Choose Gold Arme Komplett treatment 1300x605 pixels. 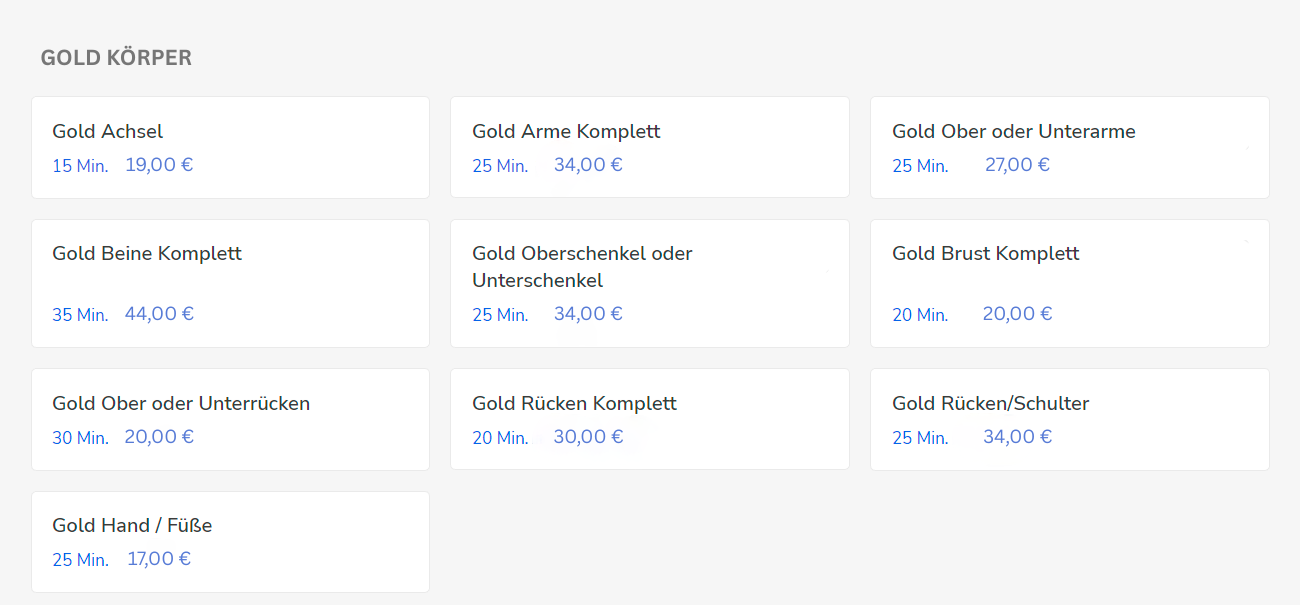pos(650,147)
